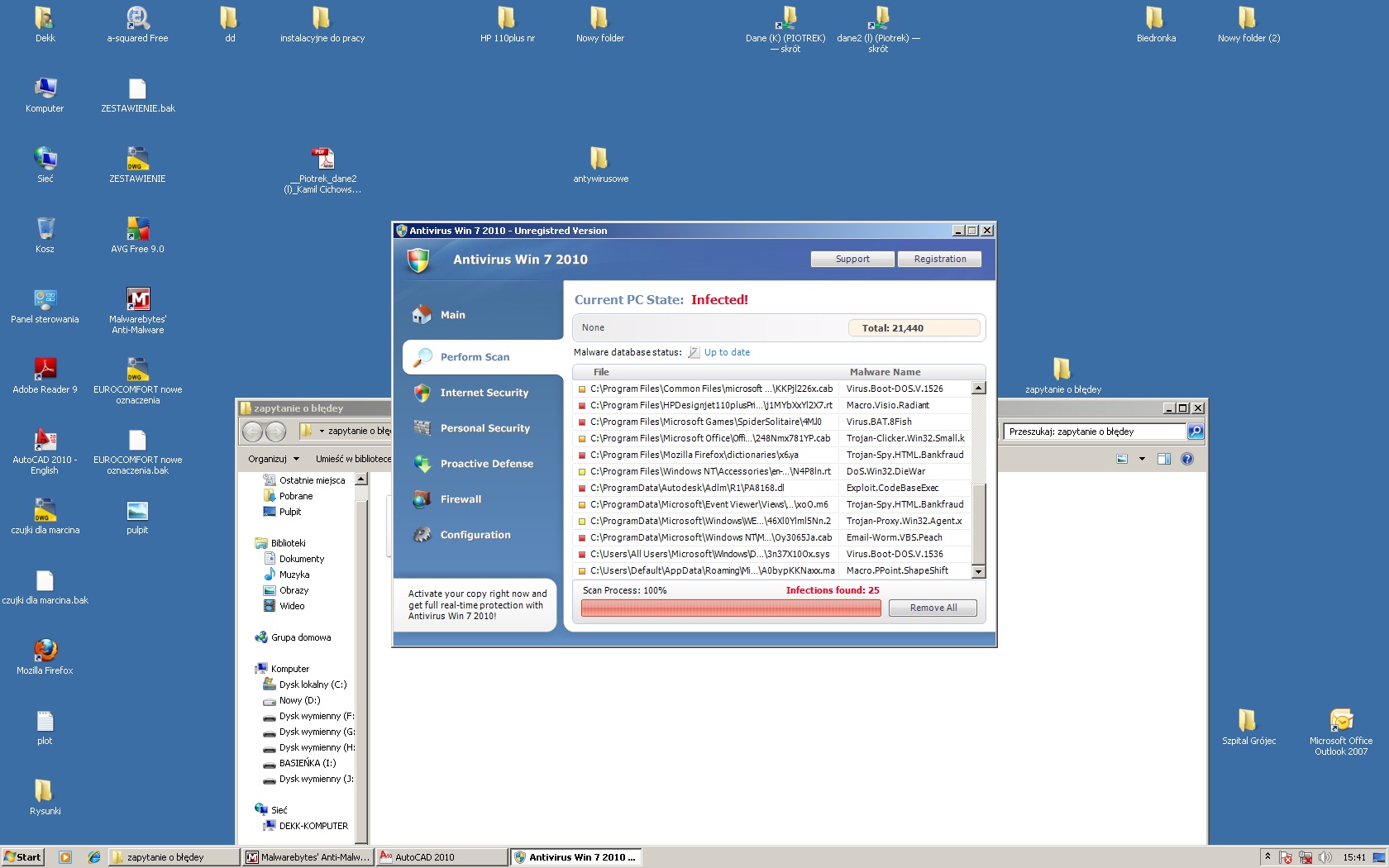Screen dimensions: 1389x868
Task: Open the Organizuj dropdown menu
Action: click(274, 459)
